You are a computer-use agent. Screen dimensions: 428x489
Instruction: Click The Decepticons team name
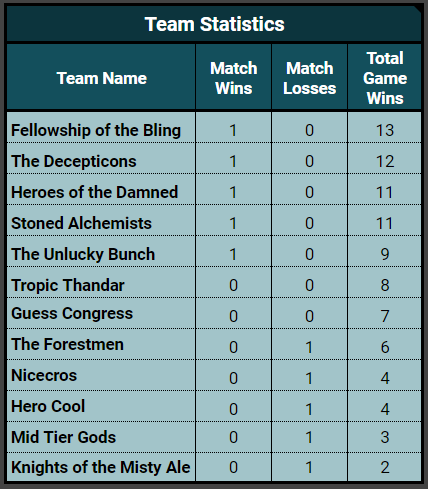(x=74, y=161)
